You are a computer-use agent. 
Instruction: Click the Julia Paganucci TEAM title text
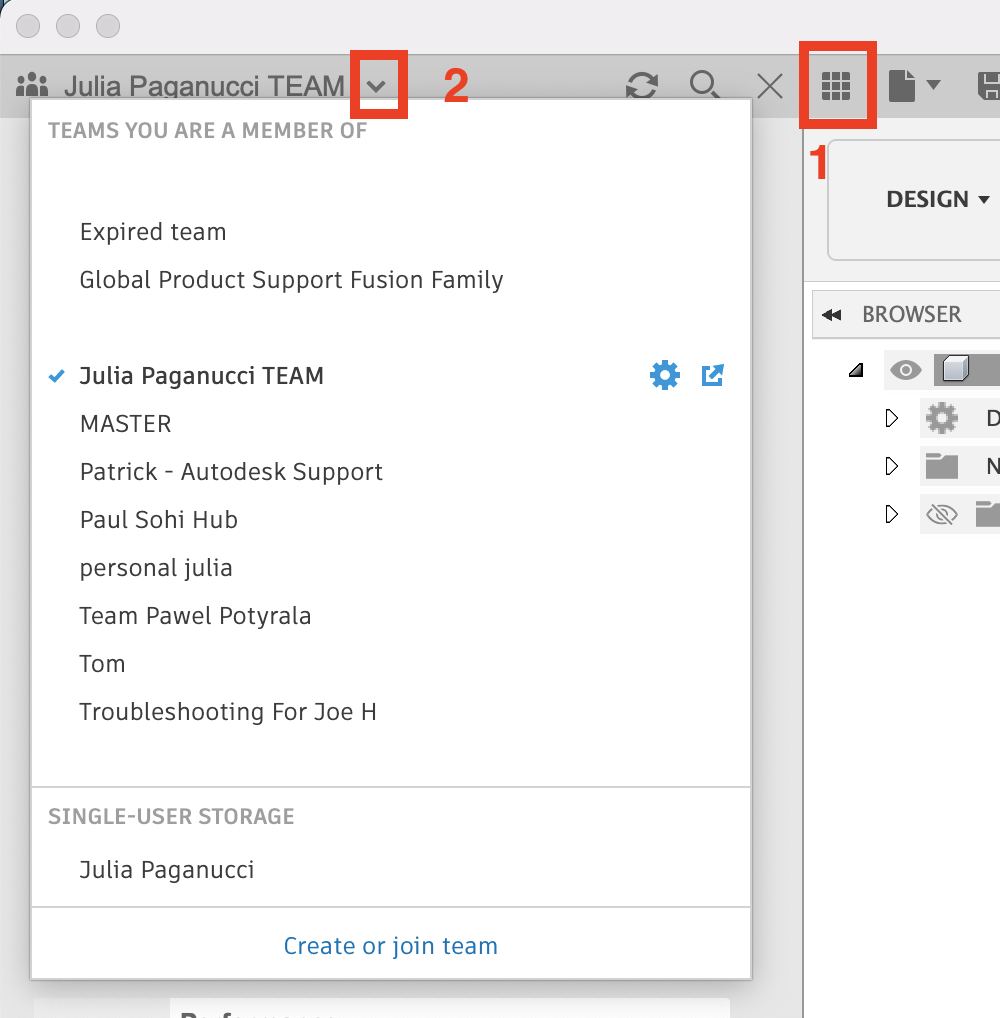coord(204,86)
